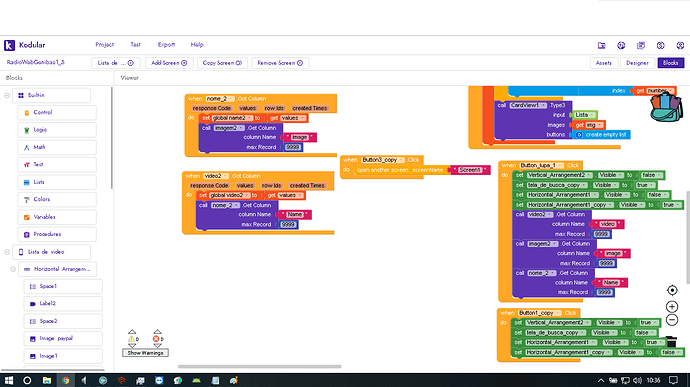This screenshot has height=387, width=690.
Task: Click the 9999 number under column Name image, left block
Action: click(x=293, y=147)
